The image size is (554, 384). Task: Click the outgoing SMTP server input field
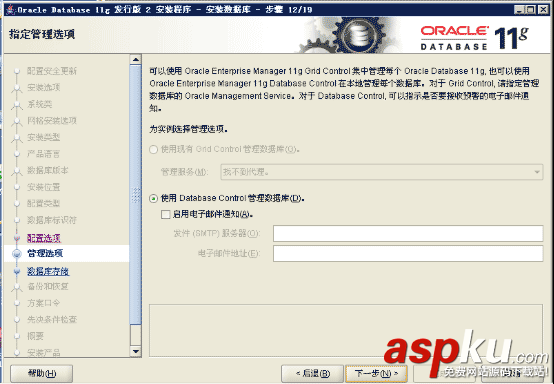(408, 234)
